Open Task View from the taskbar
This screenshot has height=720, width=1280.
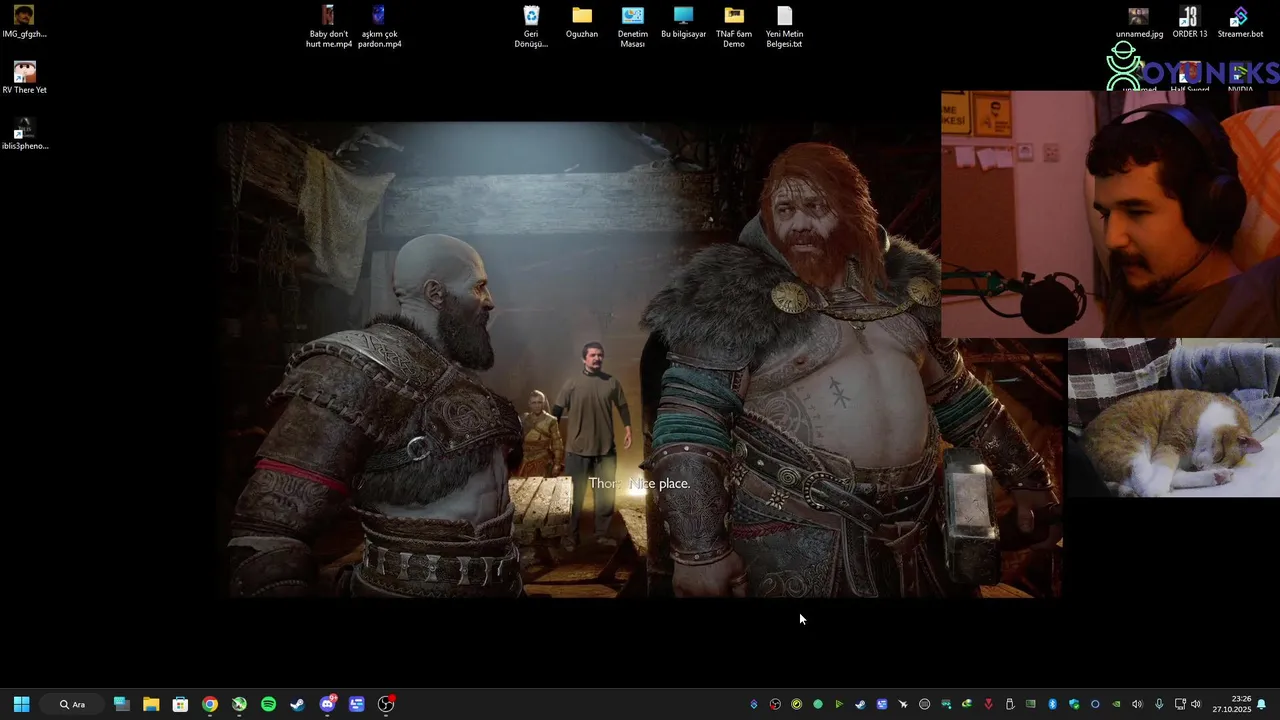tap(122, 704)
